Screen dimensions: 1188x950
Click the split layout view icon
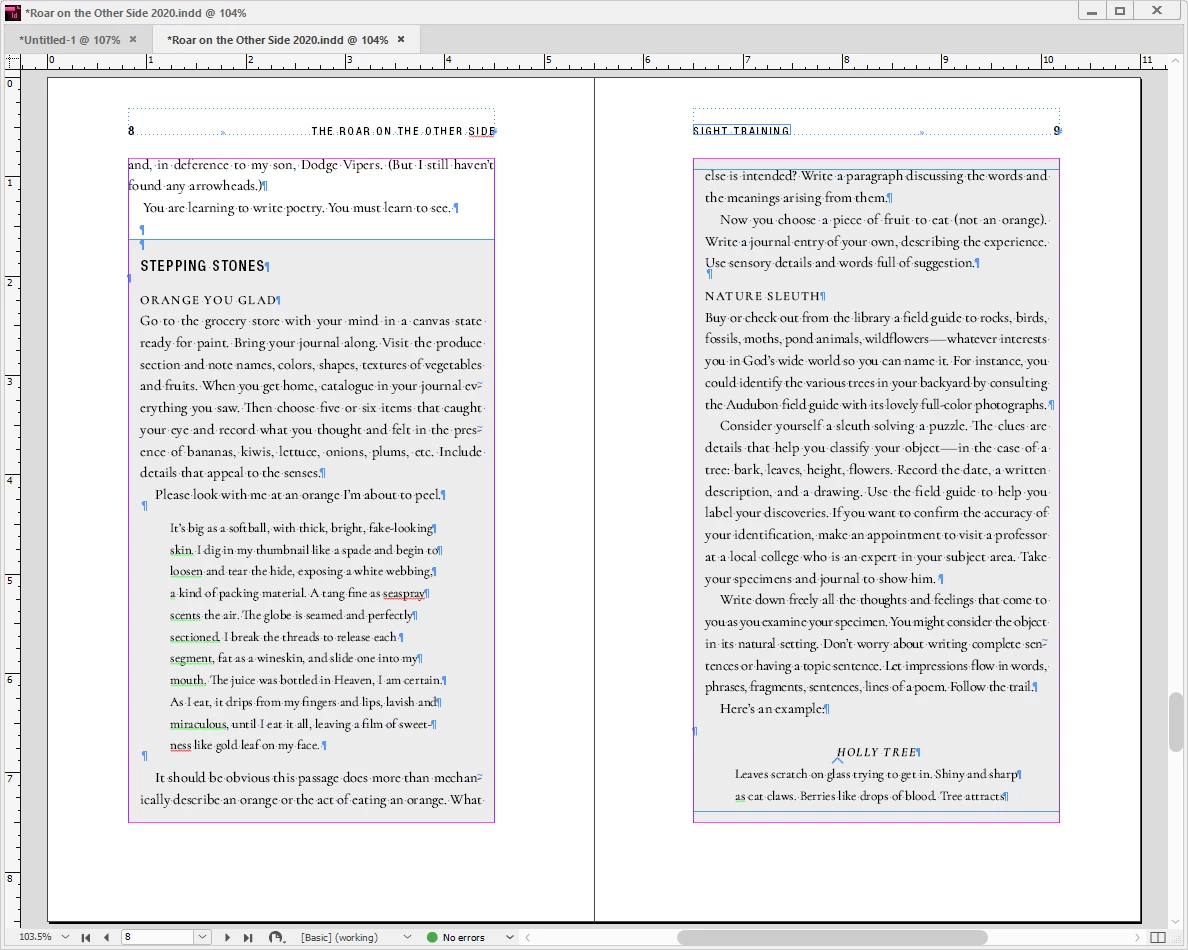pyautogui.click(x=1158, y=937)
